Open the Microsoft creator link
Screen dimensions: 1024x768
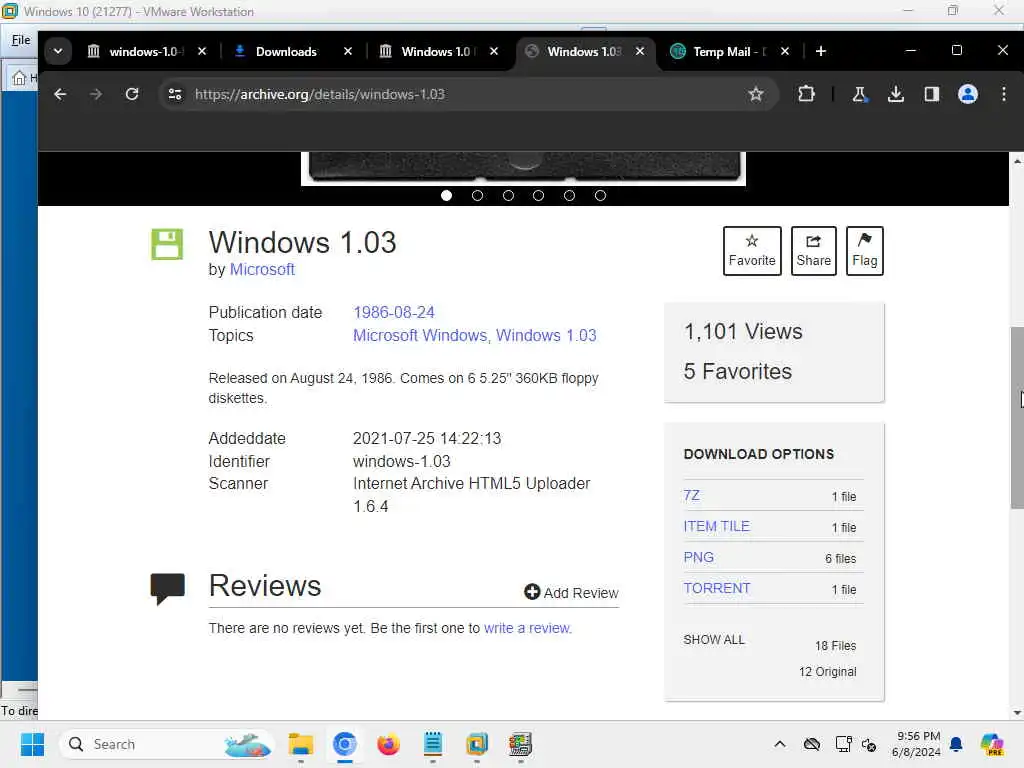pyautogui.click(x=262, y=270)
